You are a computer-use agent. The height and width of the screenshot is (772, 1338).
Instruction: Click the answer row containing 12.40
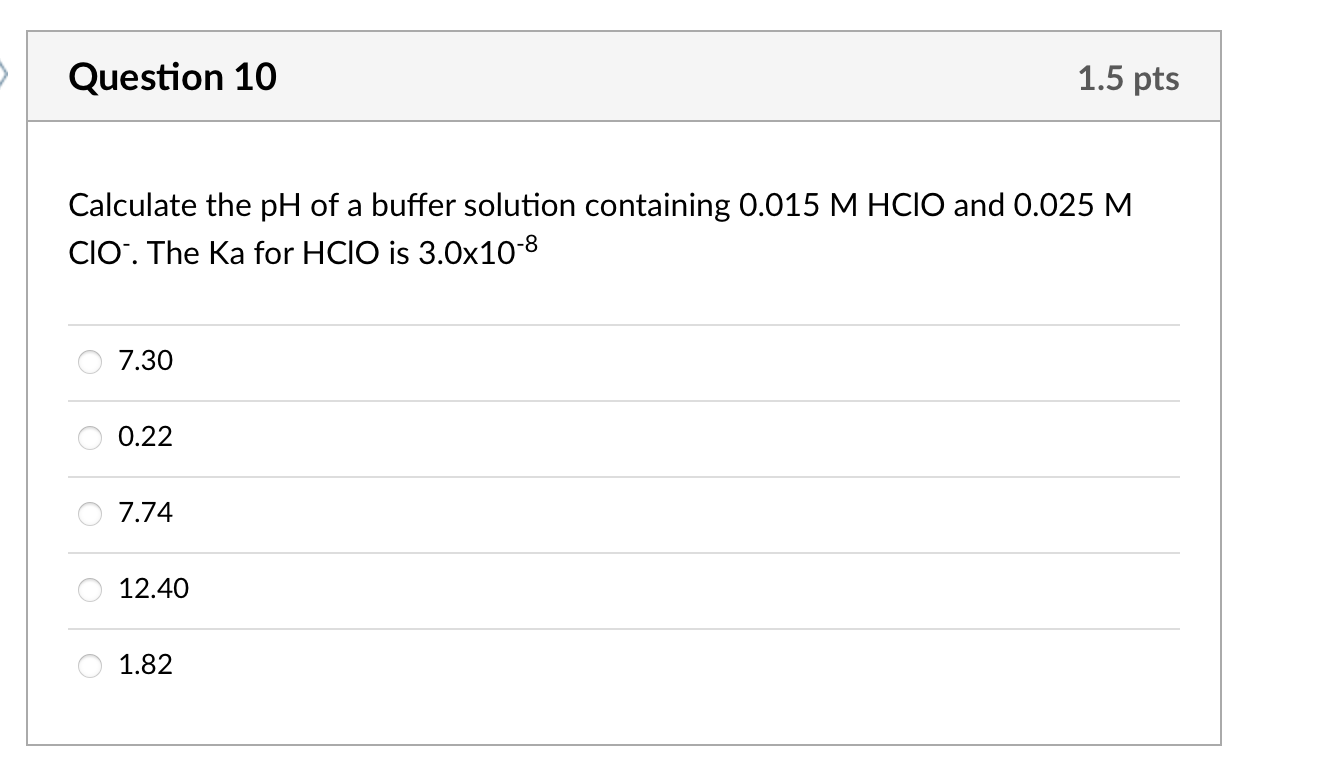pos(600,590)
